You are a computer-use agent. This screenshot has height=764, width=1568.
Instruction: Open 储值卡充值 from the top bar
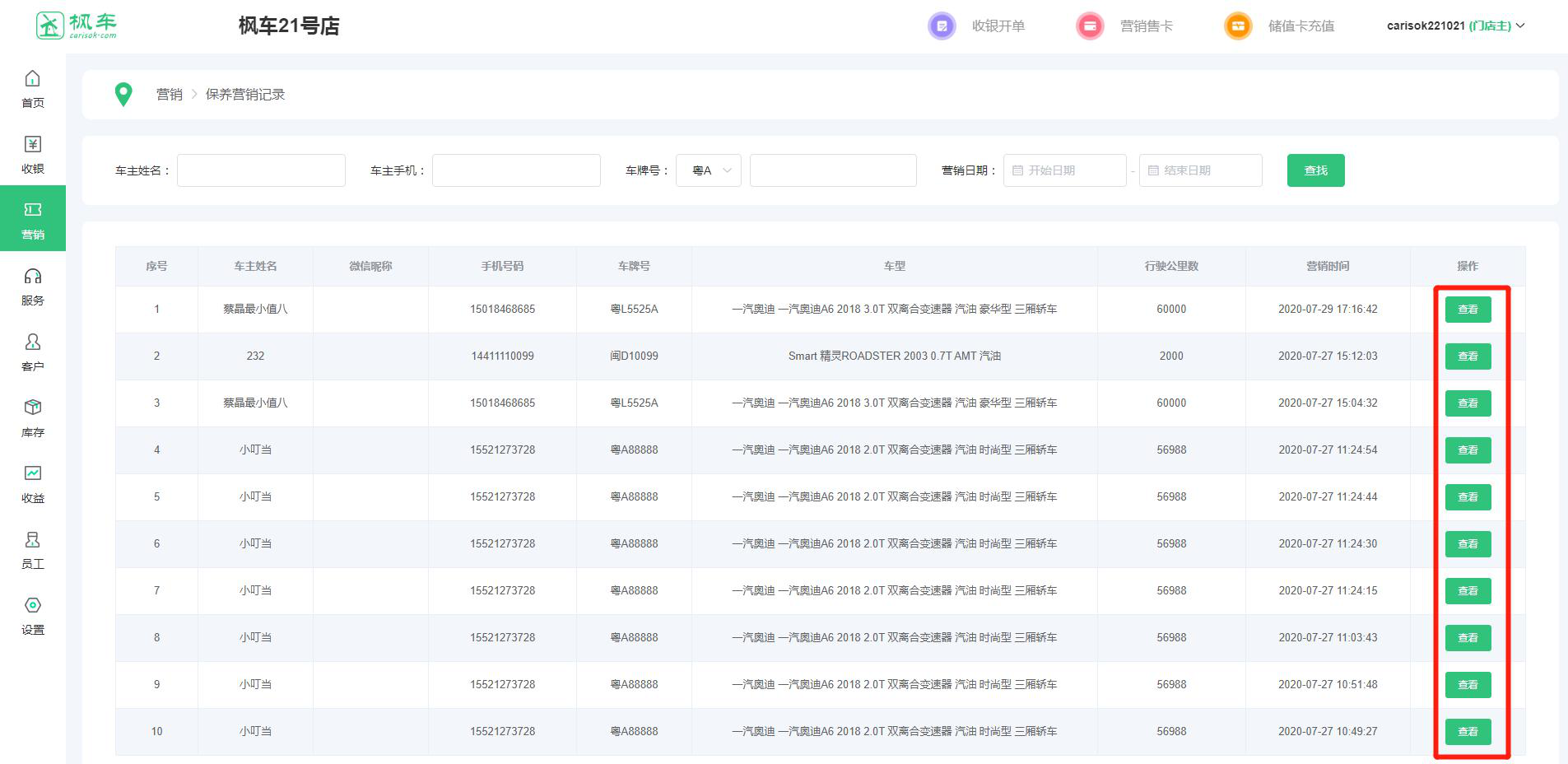[x=1301, y=26]
